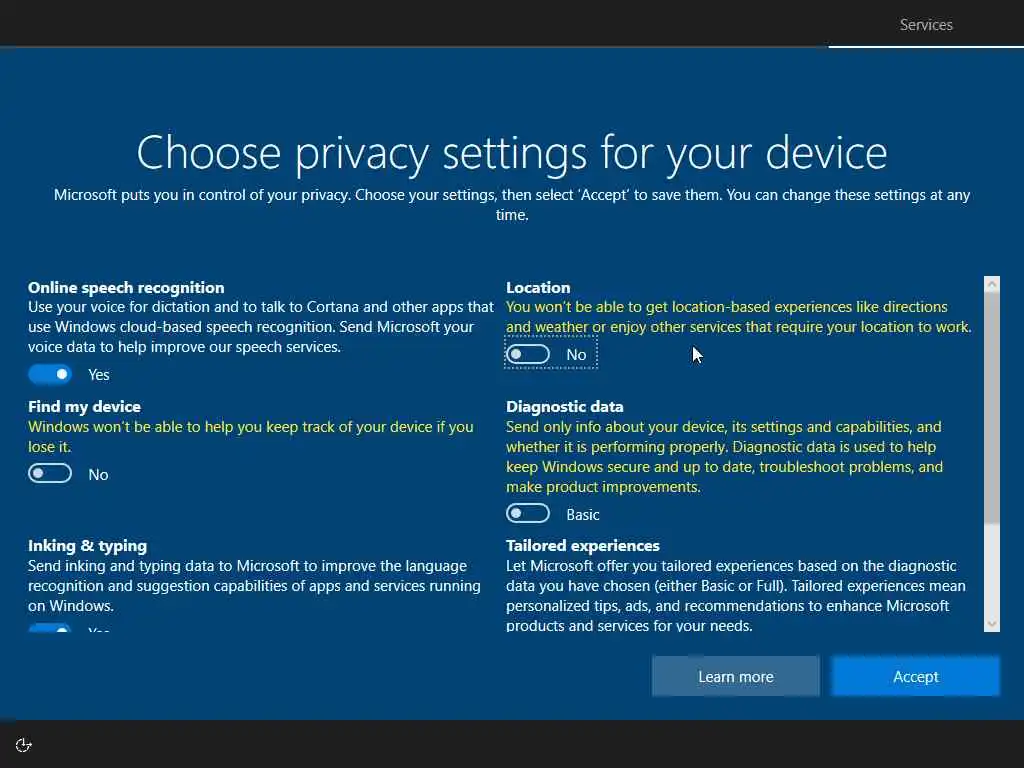This screenshot has width=1024, height=768.
Task: Click the Location heading
Action: (x=538, y=287)
